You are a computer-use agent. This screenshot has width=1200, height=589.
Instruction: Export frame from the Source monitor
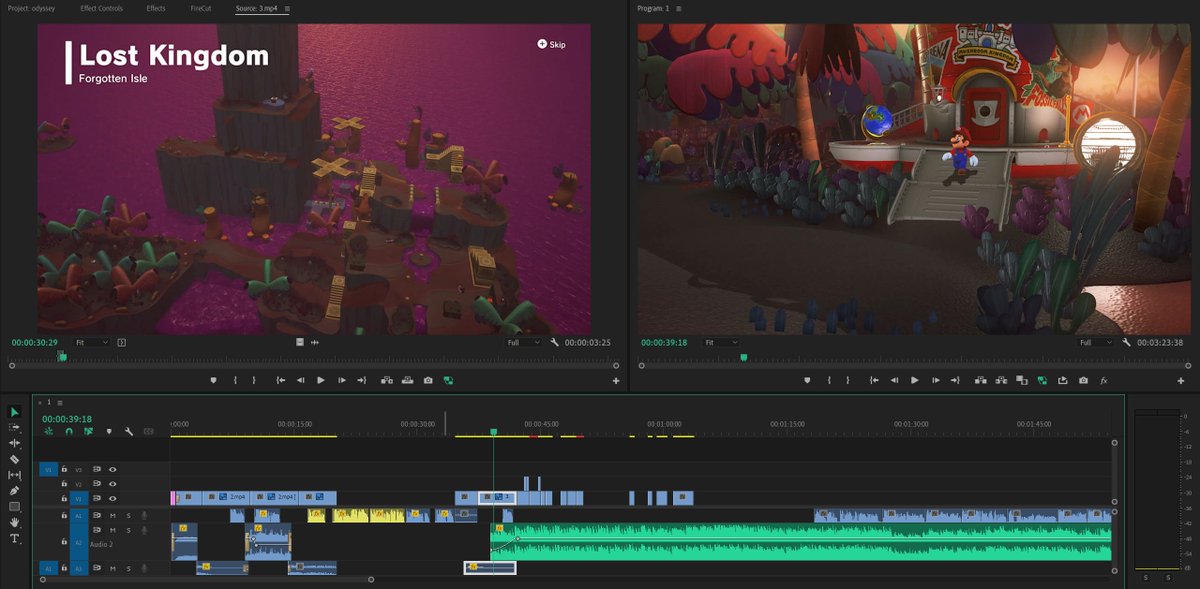428,380
